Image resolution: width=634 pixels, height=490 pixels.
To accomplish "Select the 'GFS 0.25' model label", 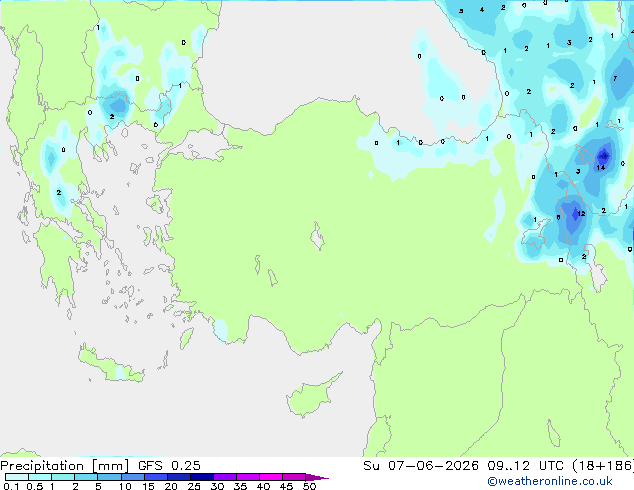I will point(169,466).
